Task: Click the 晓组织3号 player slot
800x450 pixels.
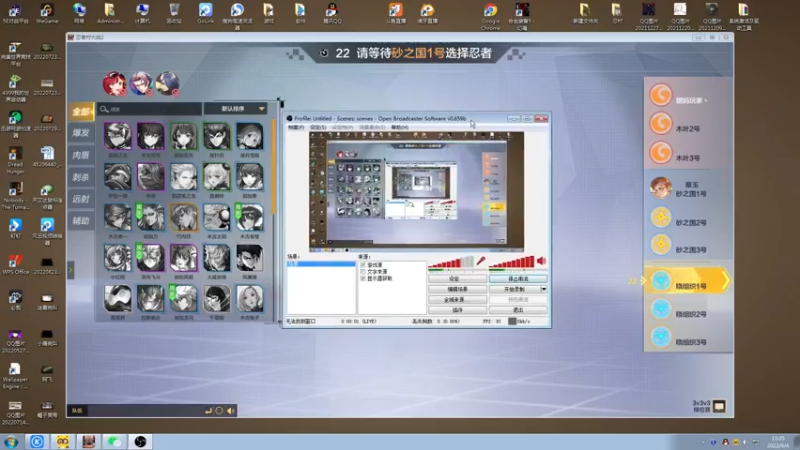Action: [688, 338]
